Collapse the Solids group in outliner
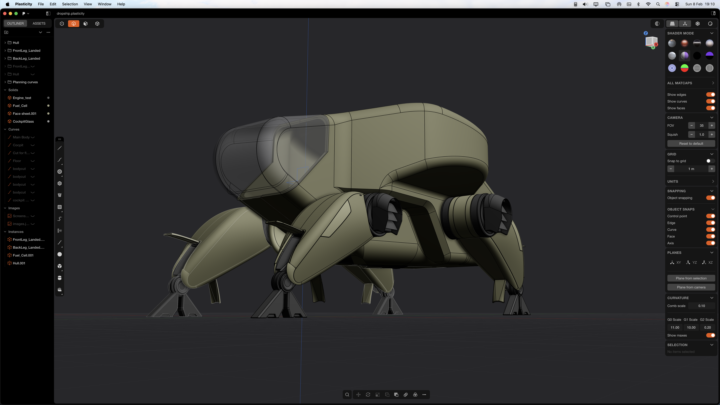The width and height of the screenshot is (720, 405). tap(5, 90)
